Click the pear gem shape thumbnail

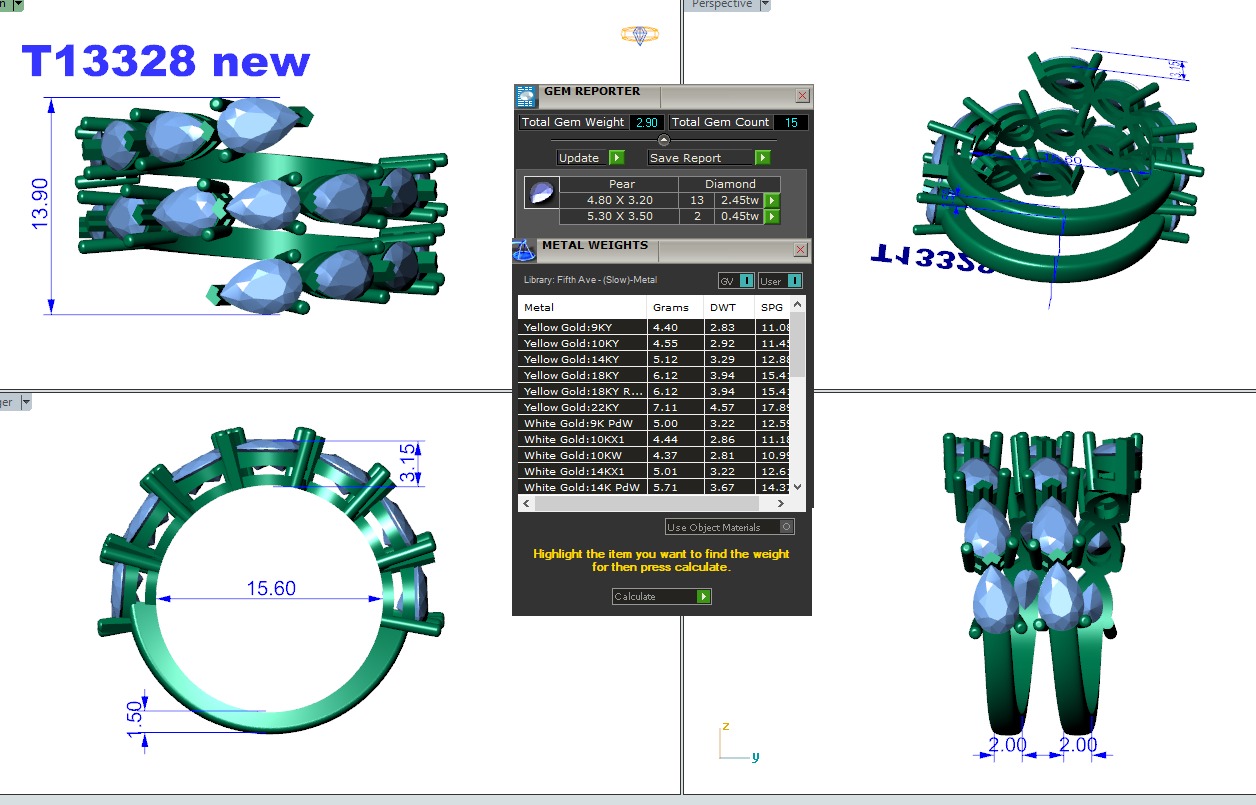click(x=542, y=193)
